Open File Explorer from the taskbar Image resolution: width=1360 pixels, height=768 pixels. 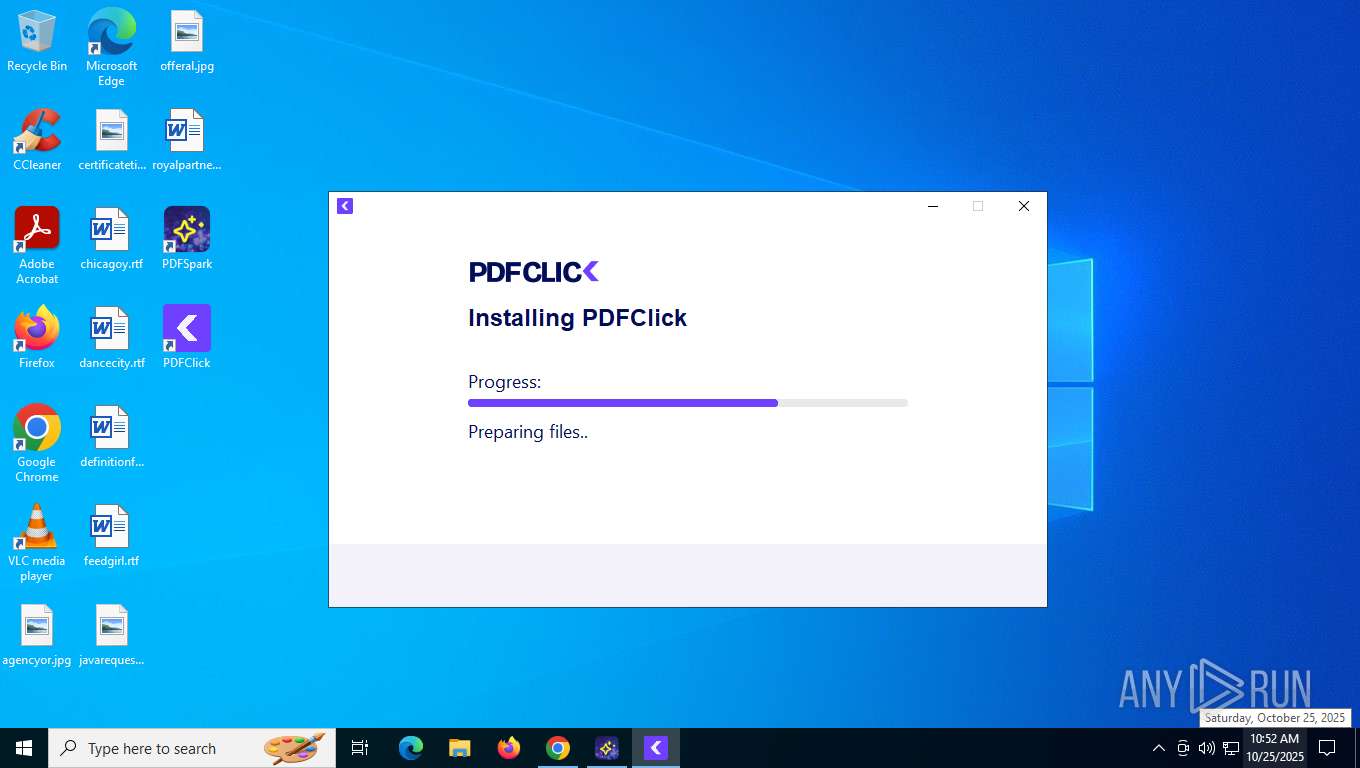point(459,748)
